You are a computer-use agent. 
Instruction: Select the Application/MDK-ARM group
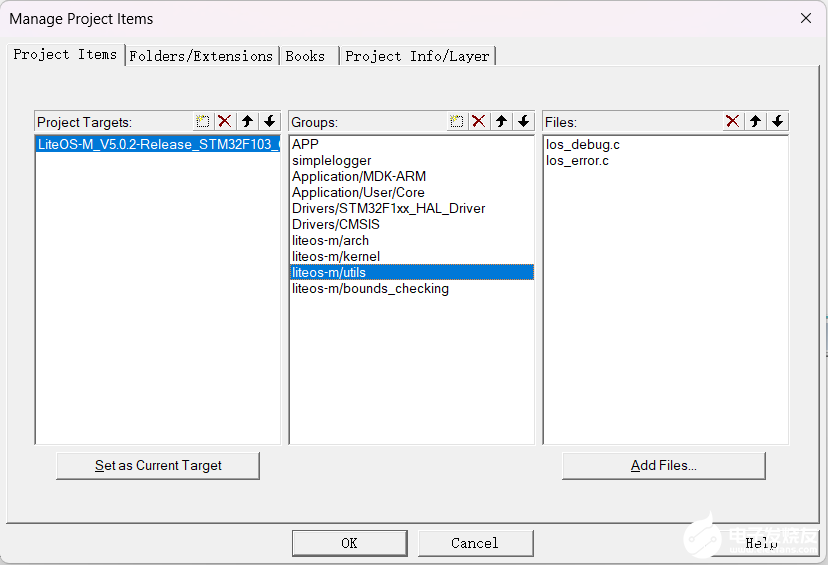[x=412, y=176]
